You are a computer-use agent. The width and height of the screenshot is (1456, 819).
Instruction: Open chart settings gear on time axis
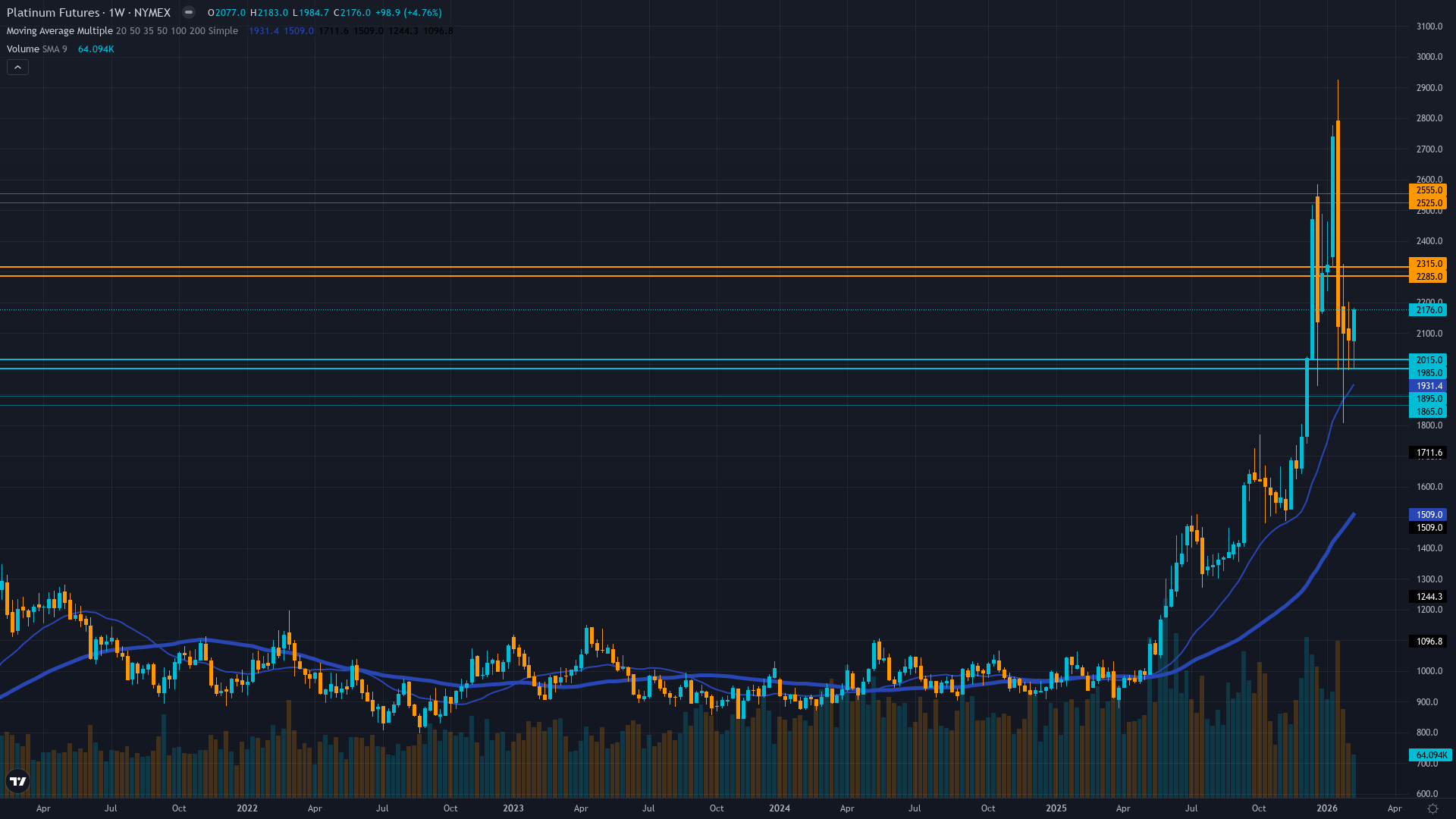[1432, 808]
